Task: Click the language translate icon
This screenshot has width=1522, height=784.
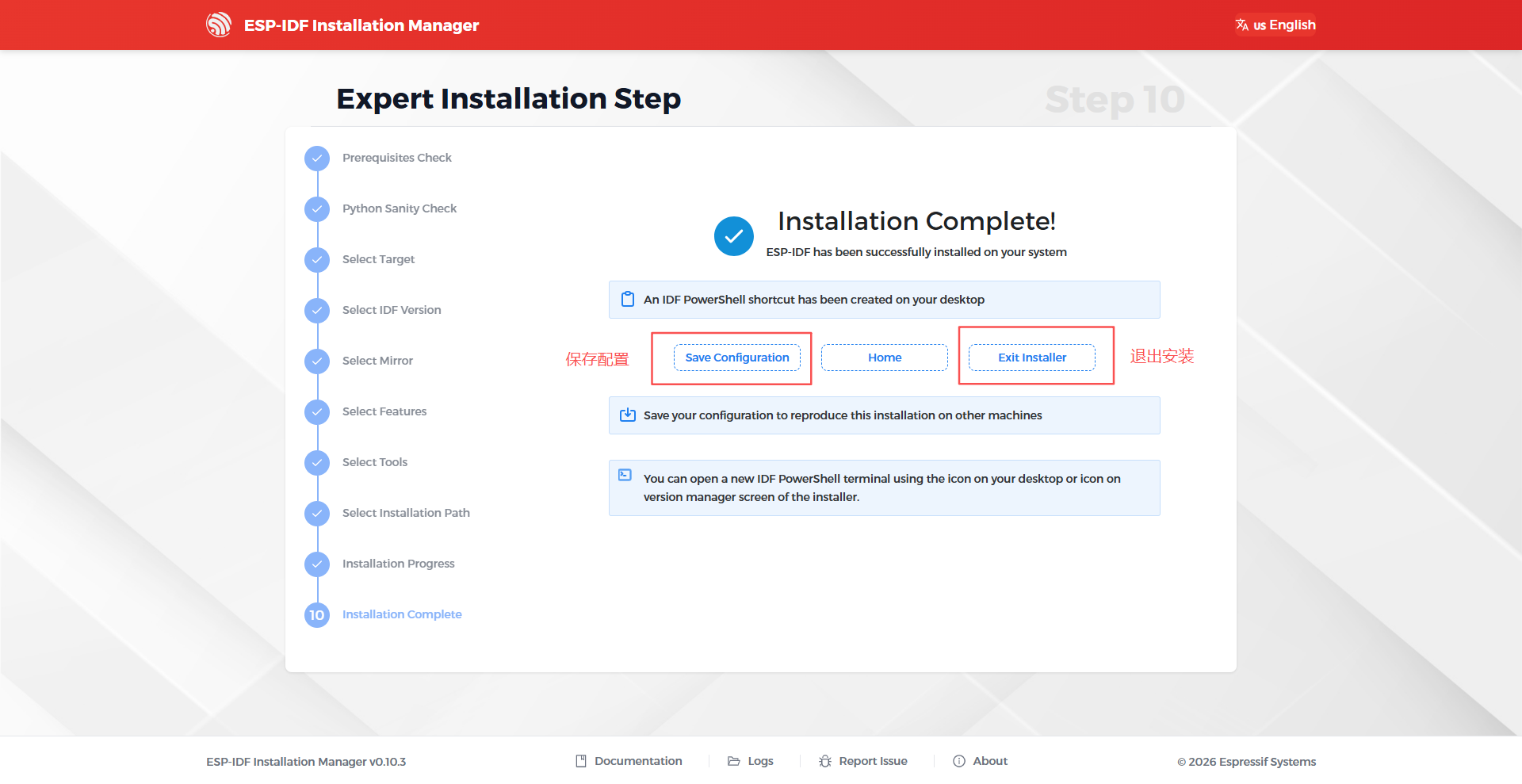Action: tap(1242, 25)
